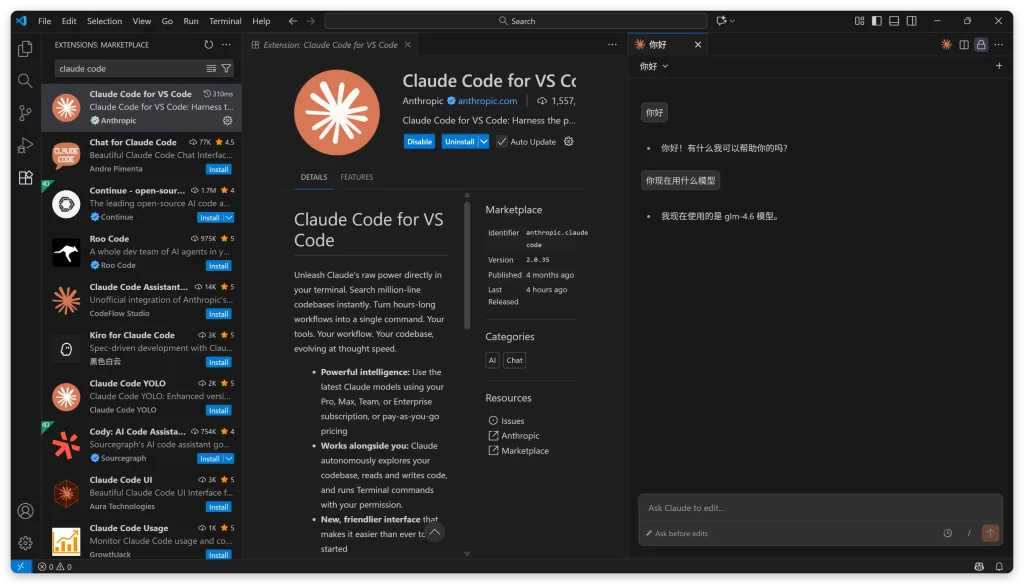Click the Disable button for Claude Code
The width and height of the screenshot is (1024, 584).
419,142
